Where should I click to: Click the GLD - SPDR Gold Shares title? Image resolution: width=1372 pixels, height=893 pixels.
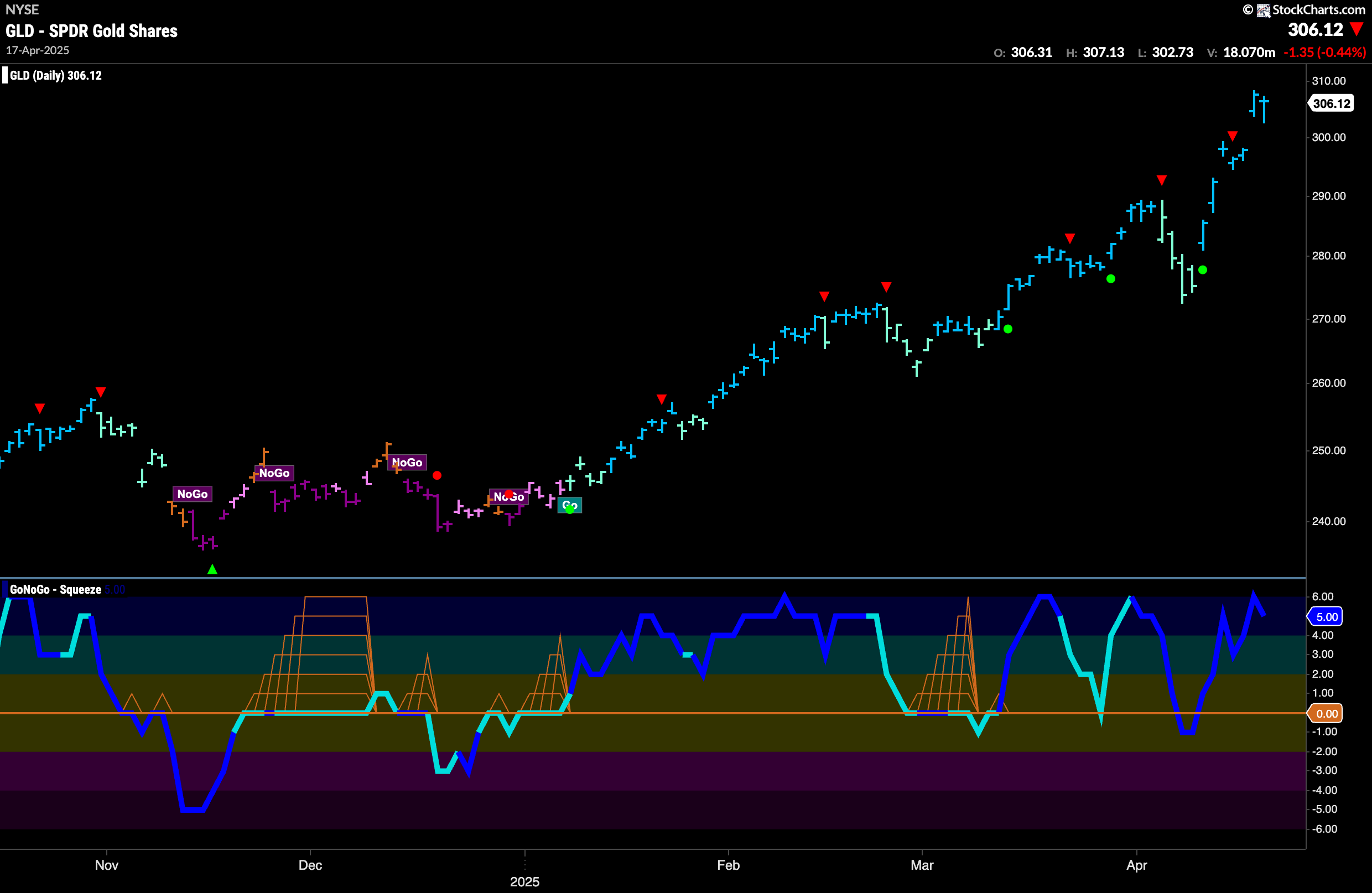coord(92,30)
